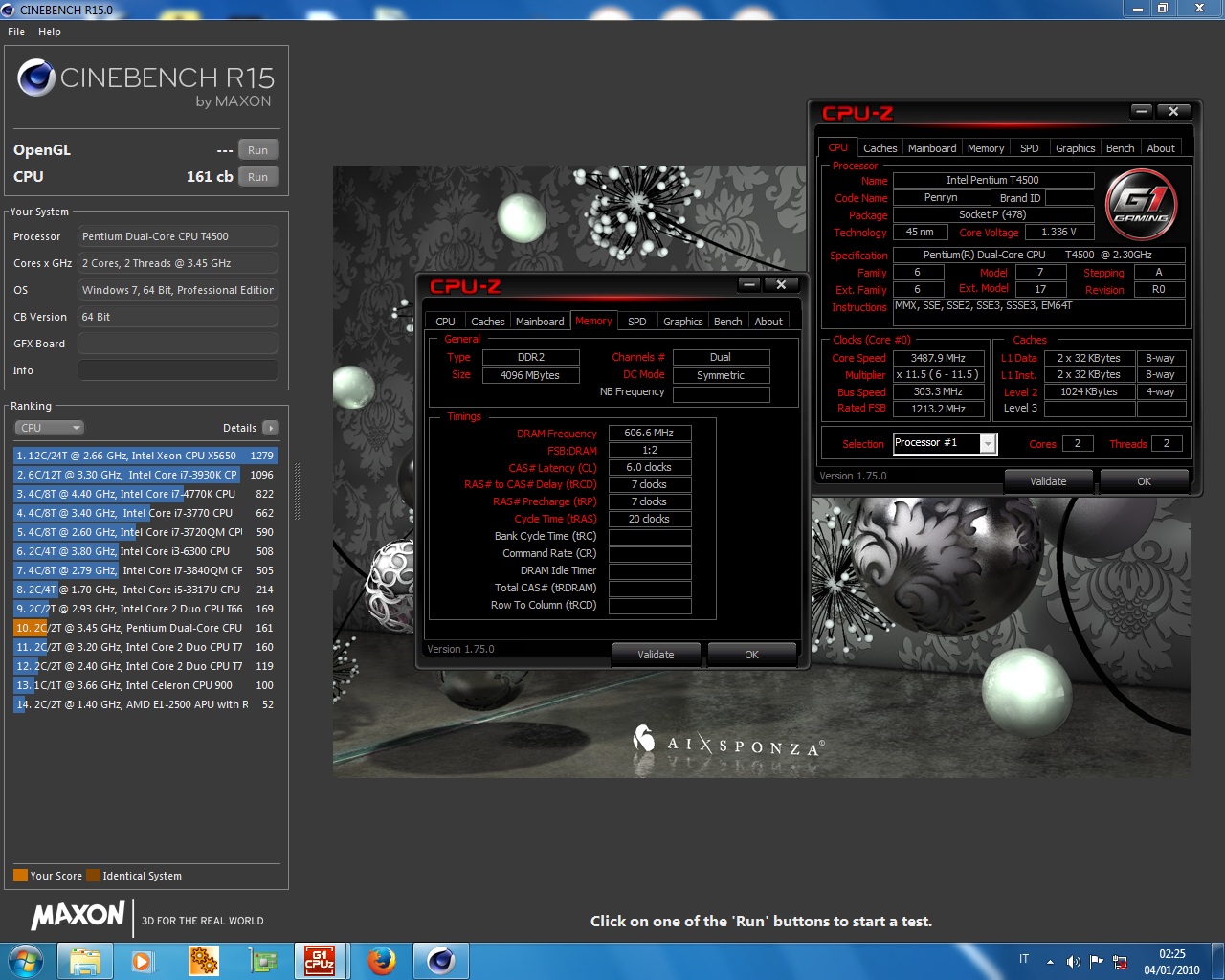Minimize the CPU-Z Memory window
The height and width of the screenshot is (980, 1225).
(749, 284)
